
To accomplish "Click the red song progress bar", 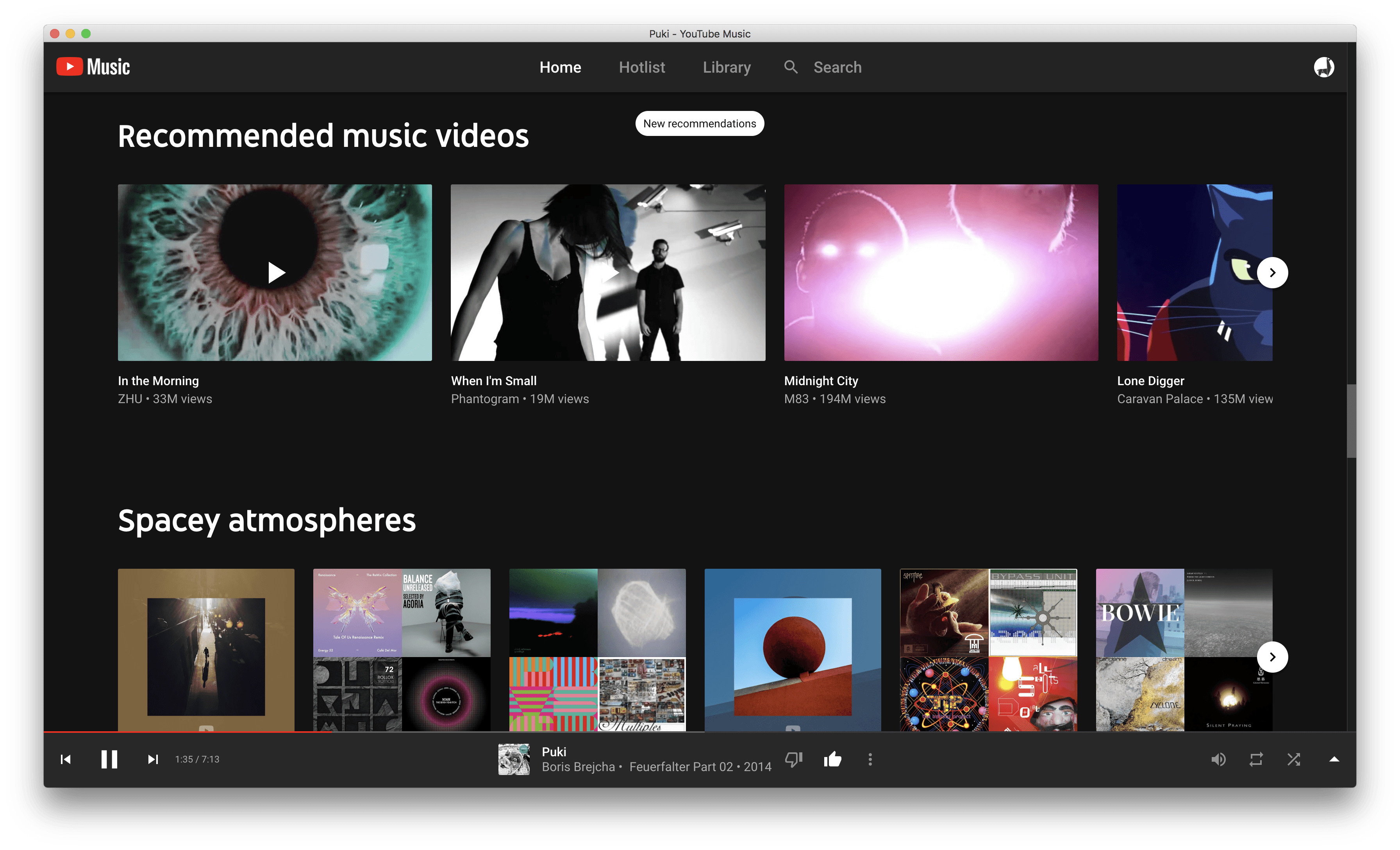I will 187,732.
